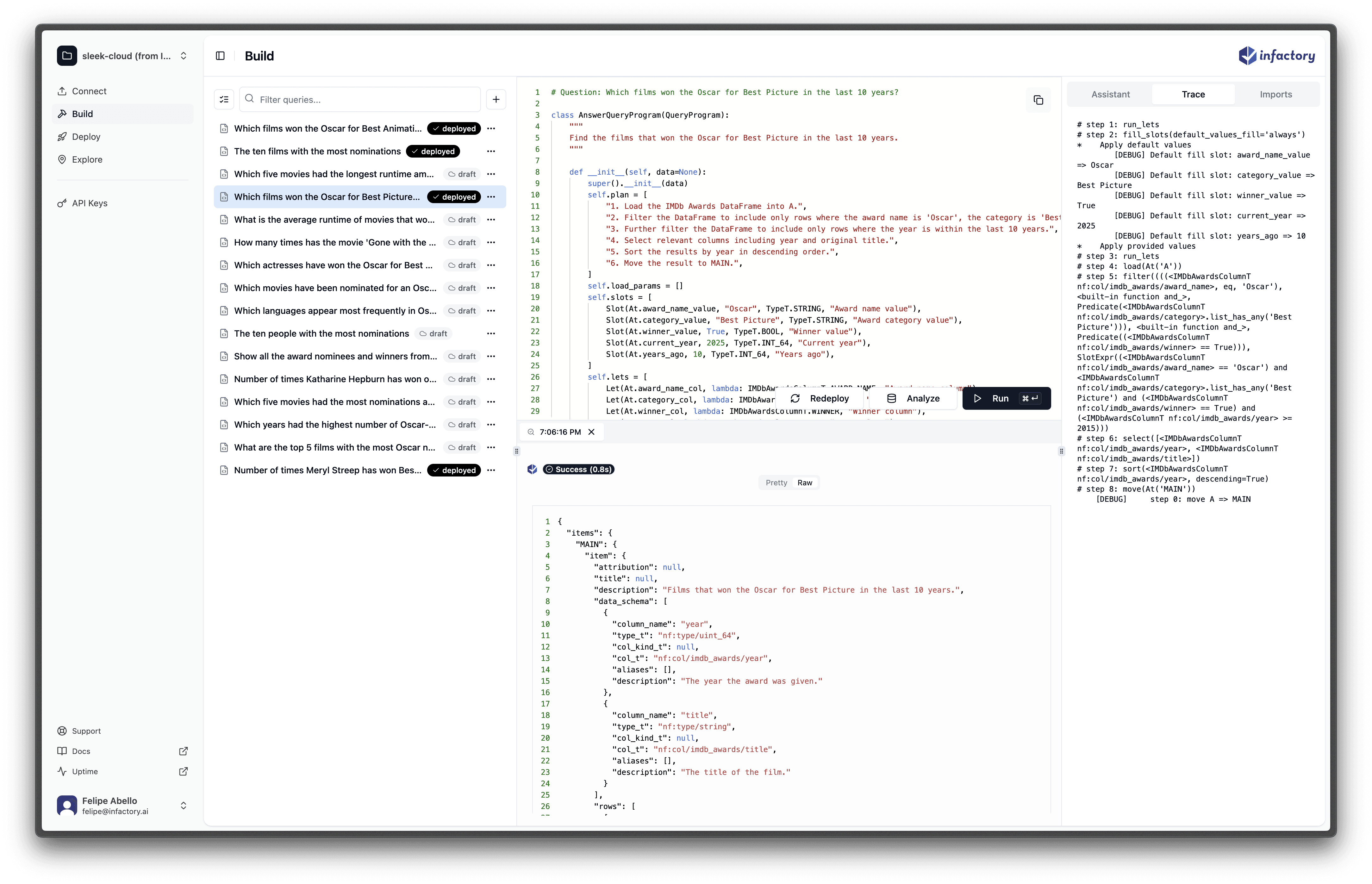The image size is (1372, 884).
Task: Click the add new query plus button
Action: (496, 99)
